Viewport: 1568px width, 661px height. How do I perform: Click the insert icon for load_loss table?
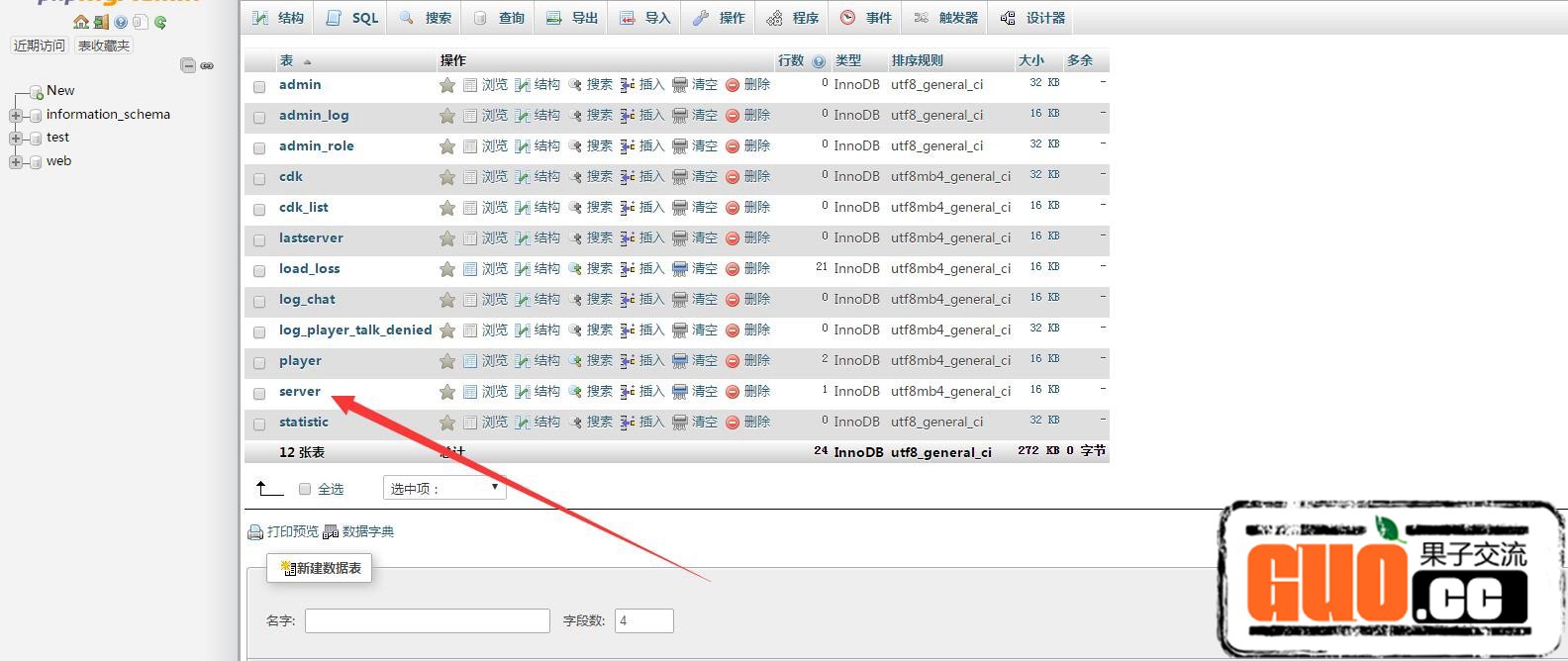628,269
